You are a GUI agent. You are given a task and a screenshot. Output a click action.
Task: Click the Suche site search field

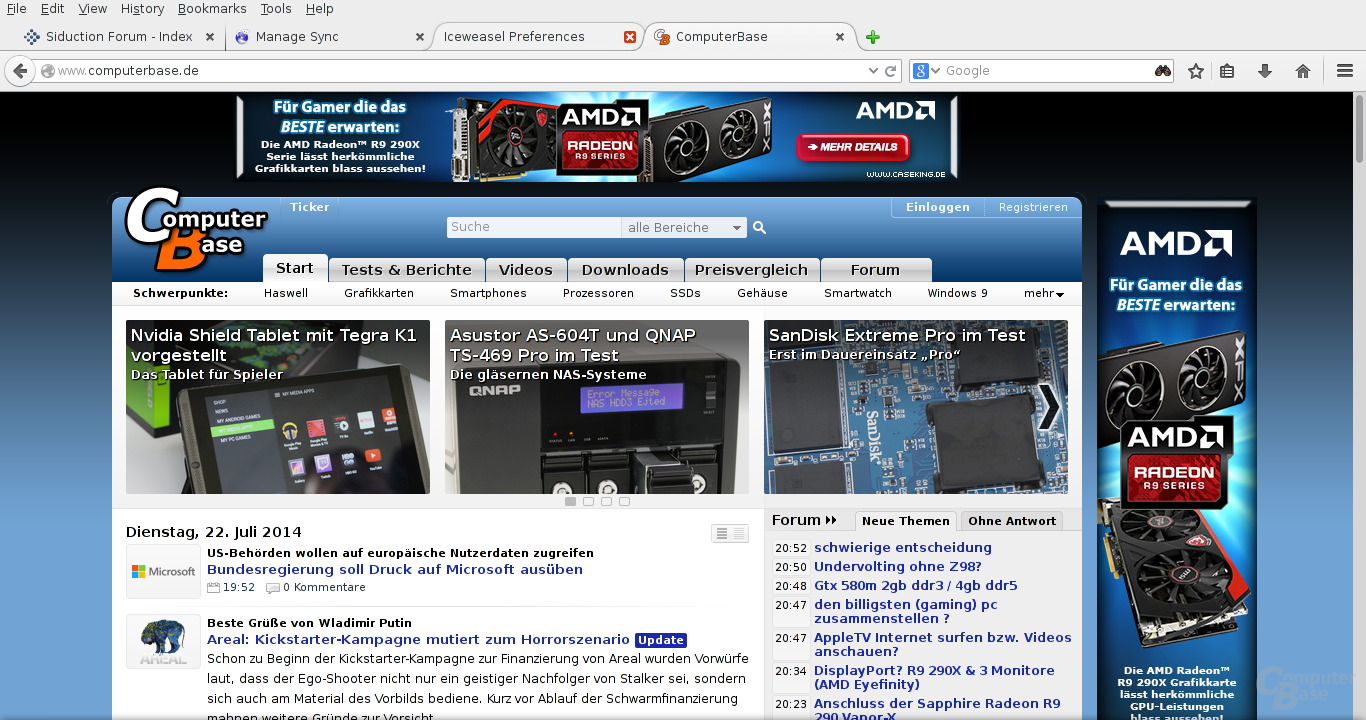point(534,228)
